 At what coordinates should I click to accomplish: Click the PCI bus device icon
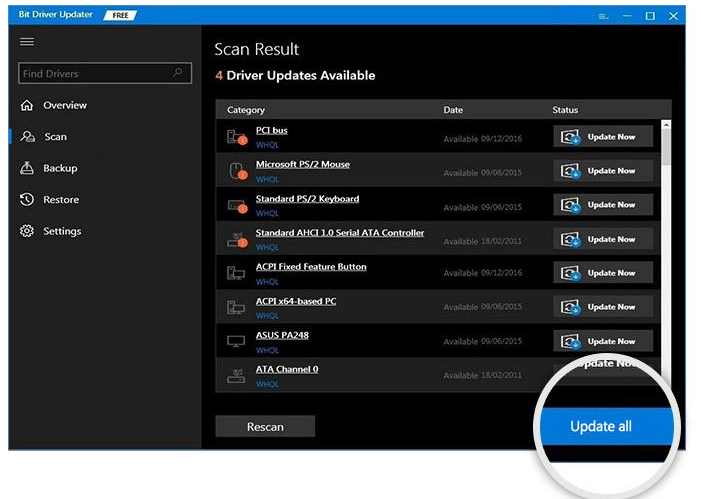(236, 137)
